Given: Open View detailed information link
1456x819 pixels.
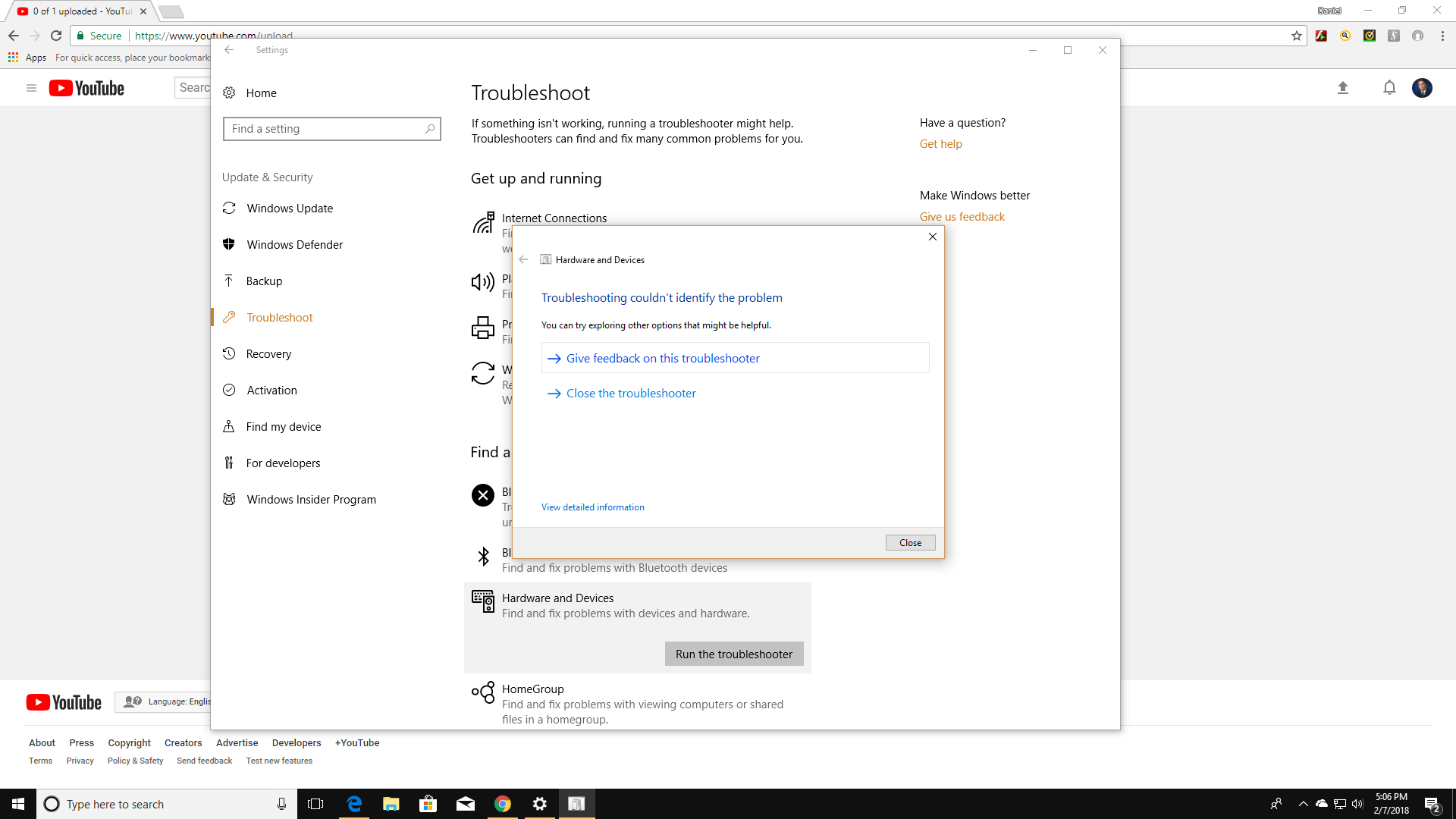Looking at the screenshot, I should [x=592, y=507].
